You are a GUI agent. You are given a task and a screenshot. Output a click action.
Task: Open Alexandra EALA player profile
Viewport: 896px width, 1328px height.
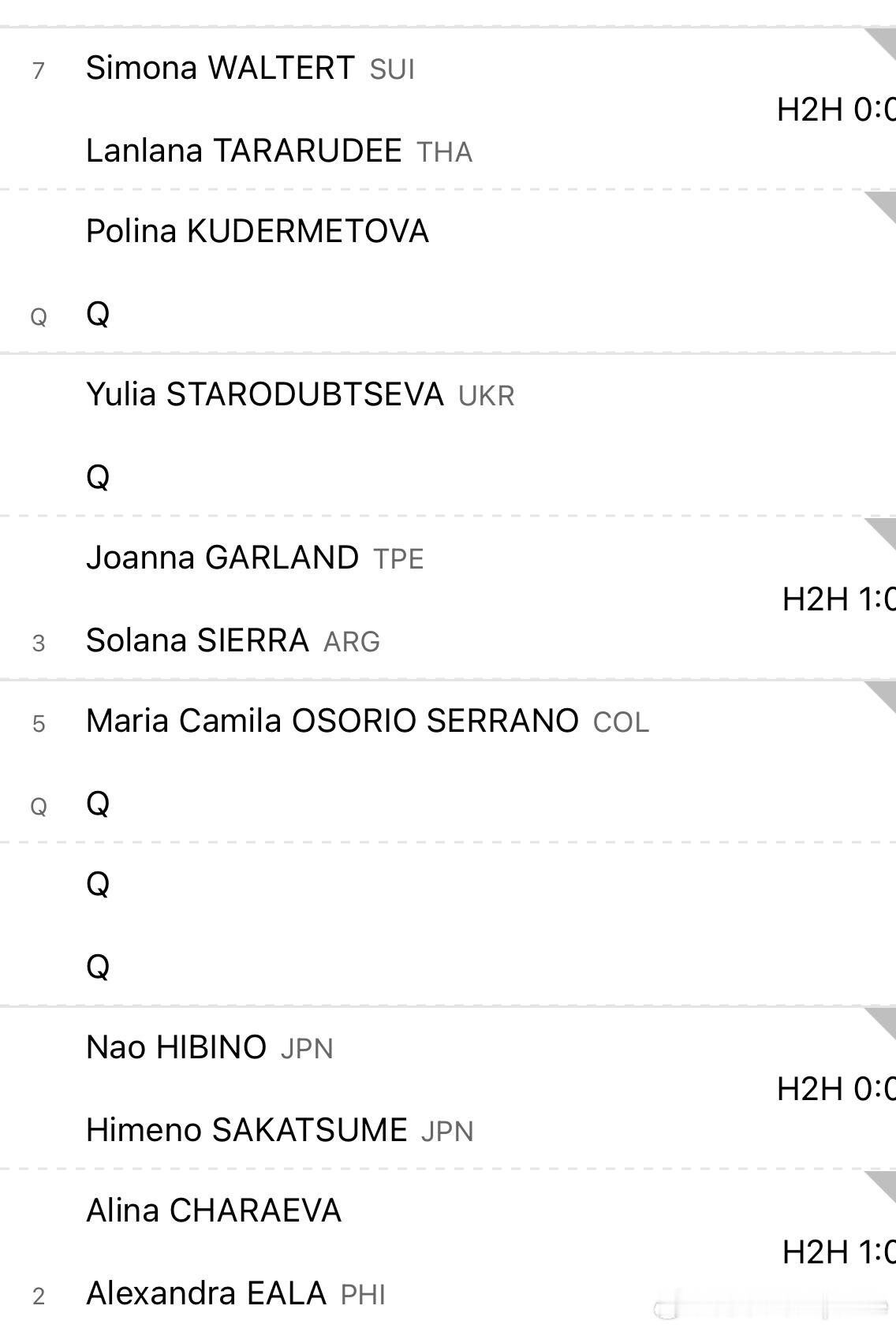click(x=206, y=1293)
